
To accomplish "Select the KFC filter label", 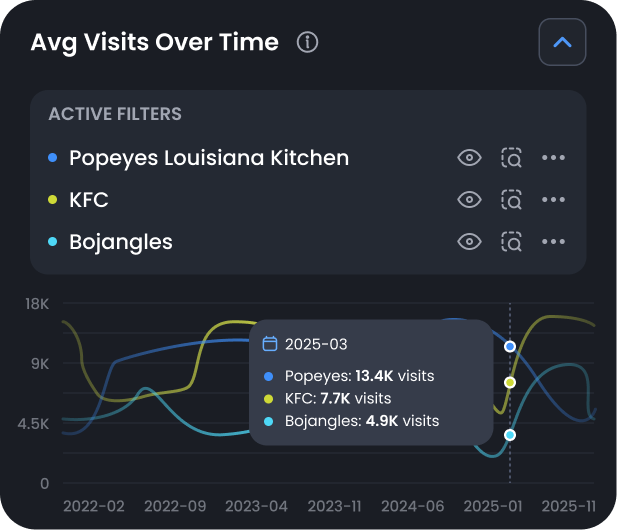I will point(89,200).
